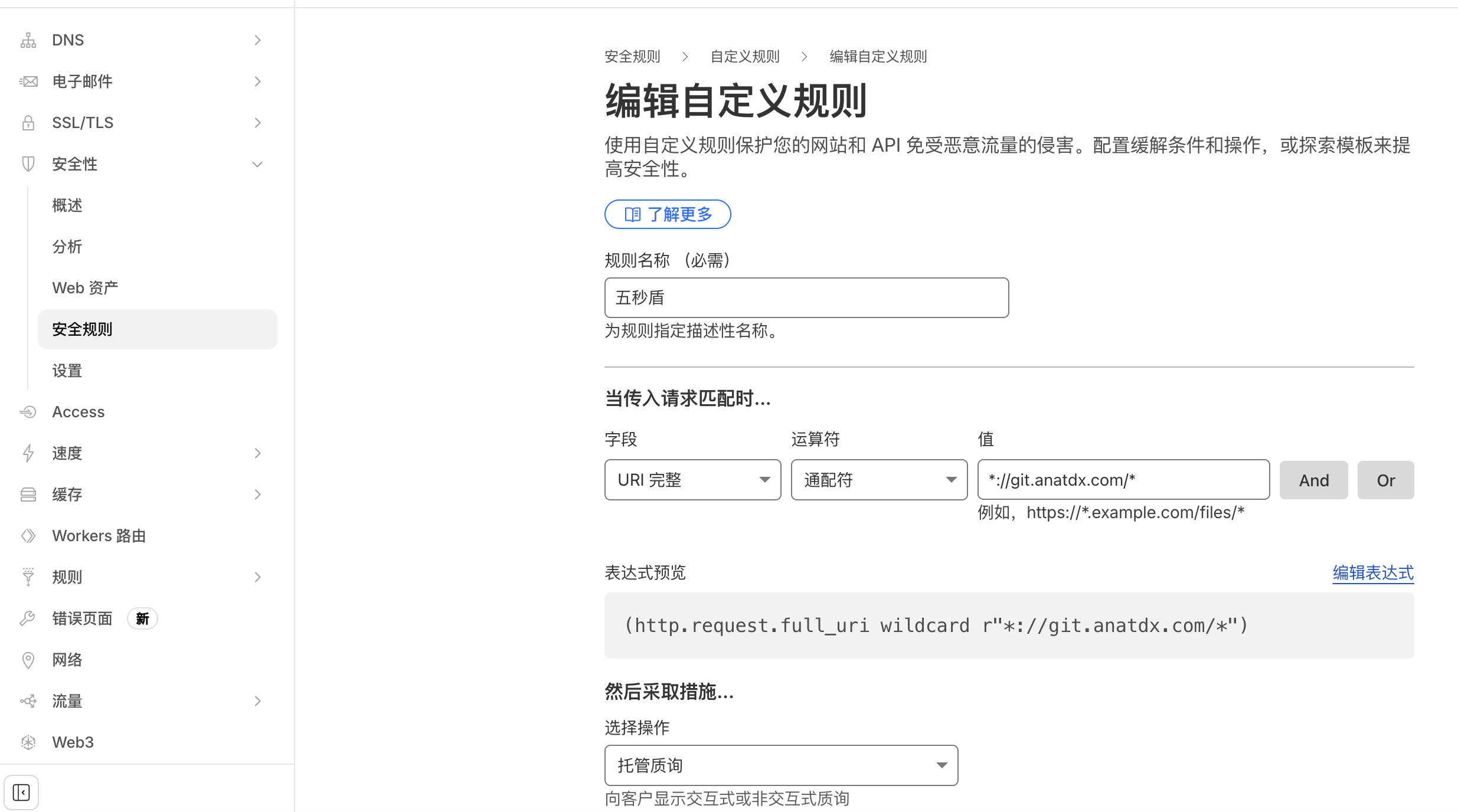The height and width of the screenshot is (812, 1458).
Task: Go to Web 资产 submenu item
Action: point(85,288)
